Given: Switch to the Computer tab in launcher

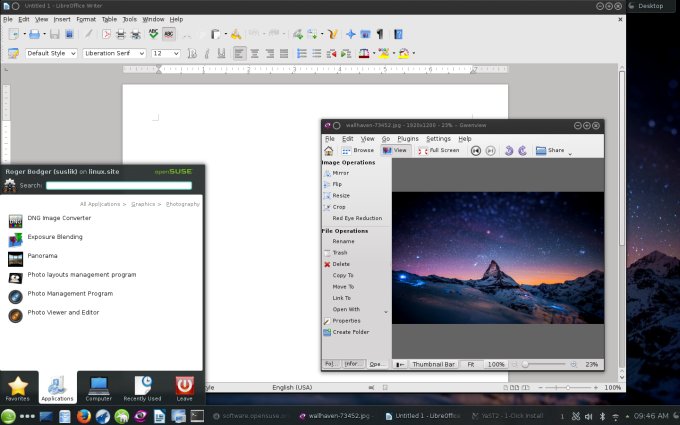Looking at the screenshot, I should point(99,386).
